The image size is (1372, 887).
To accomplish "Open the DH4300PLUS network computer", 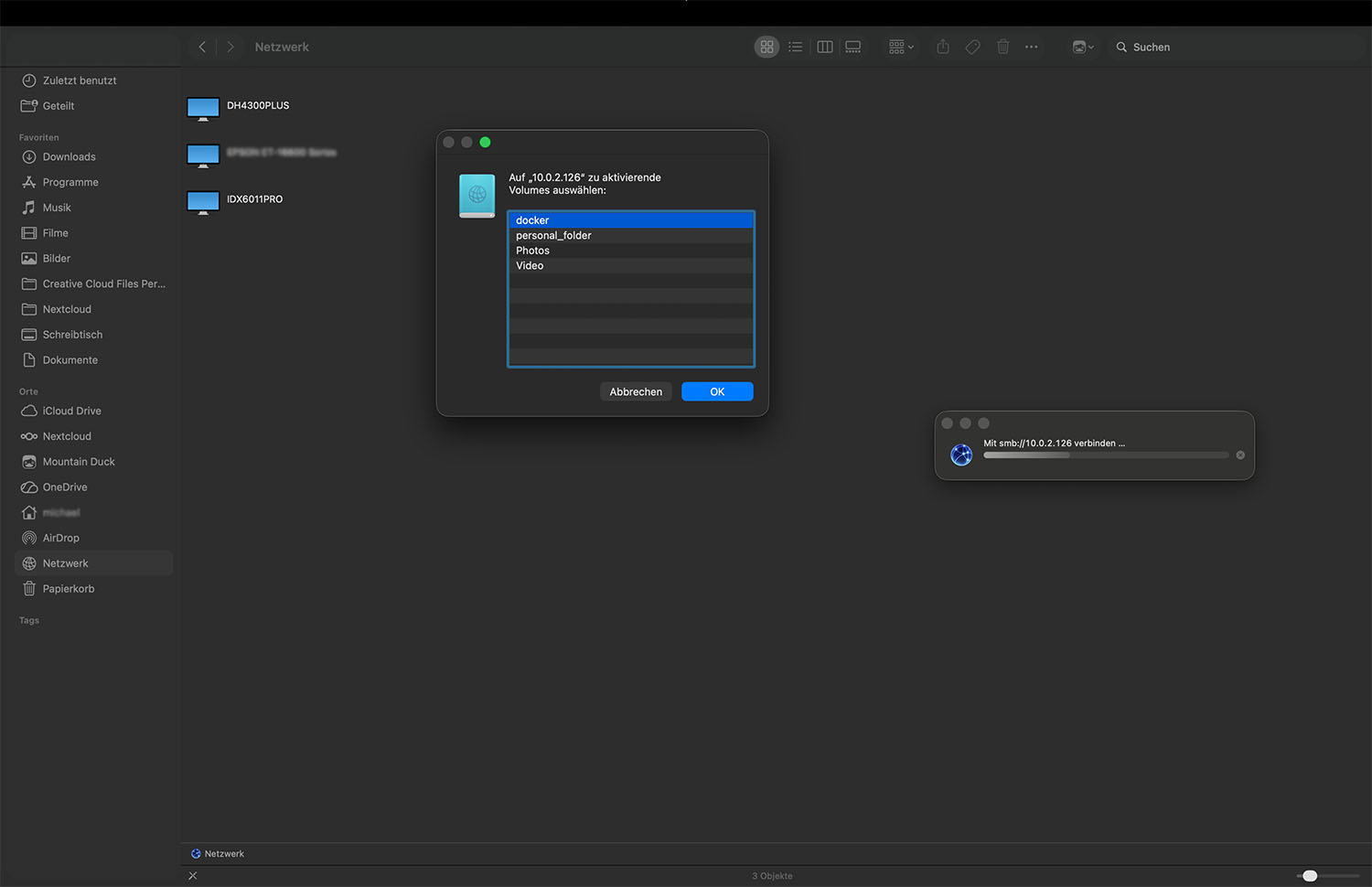I will point(238,106).
